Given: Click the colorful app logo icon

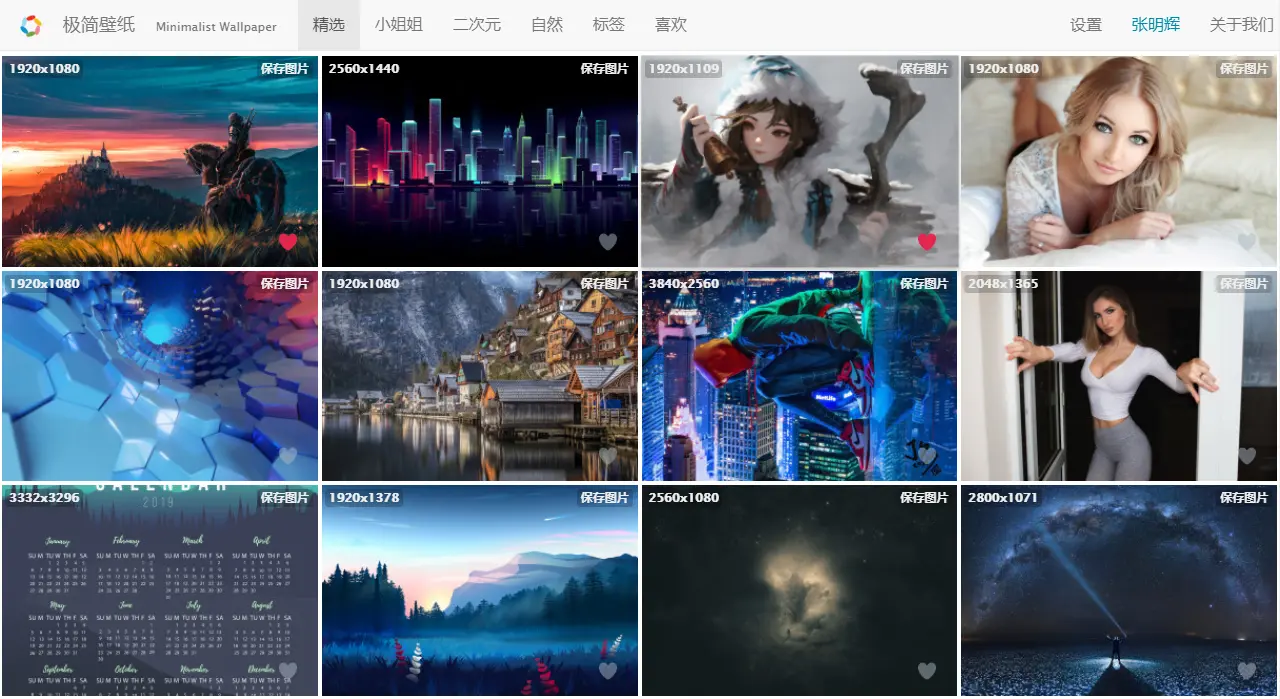Looking at the screenshot, I should pyautogui.click(x=31, y=26).
